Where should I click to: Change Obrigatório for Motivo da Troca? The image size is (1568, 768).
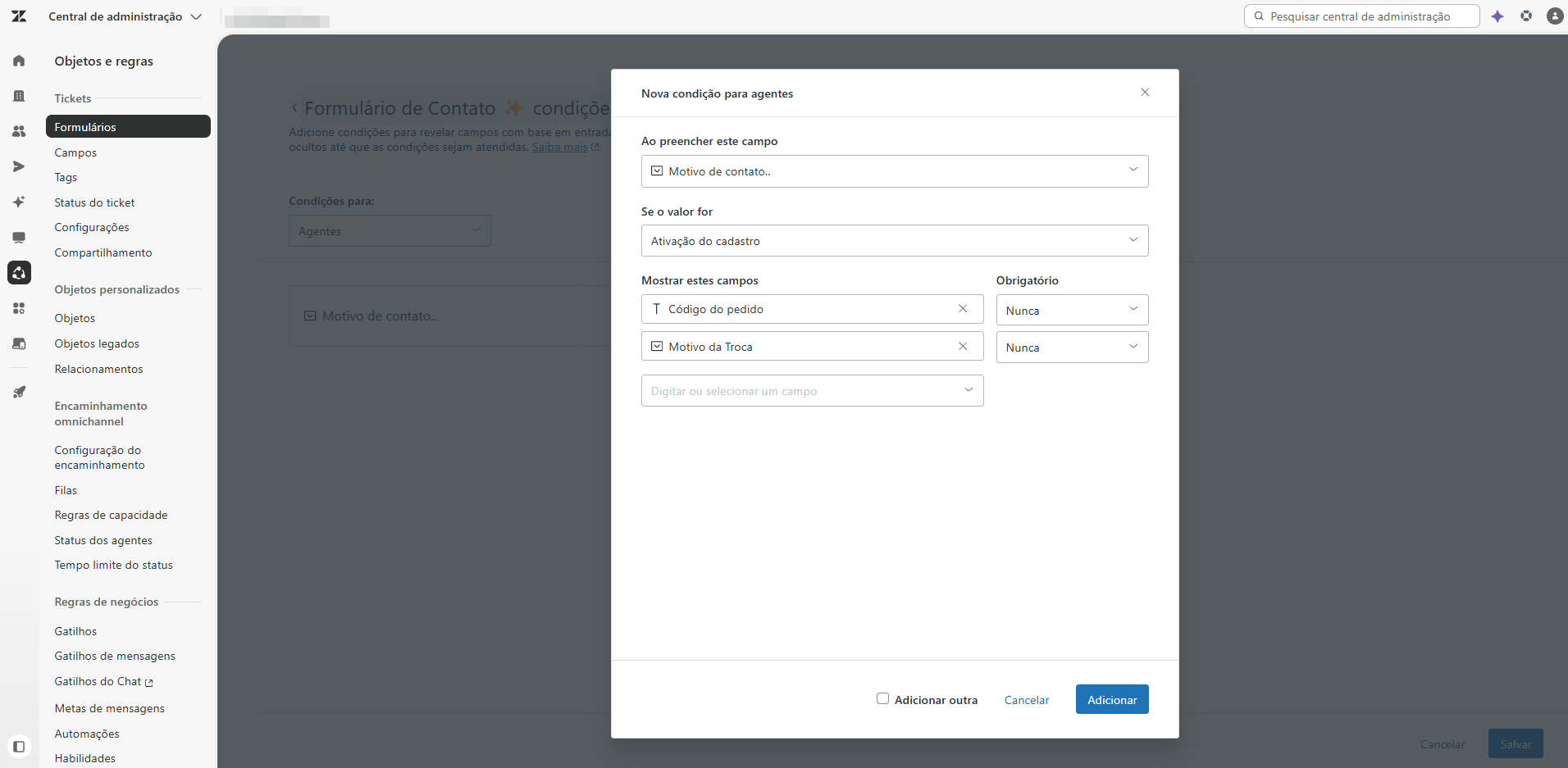[x=1072, y=347]
